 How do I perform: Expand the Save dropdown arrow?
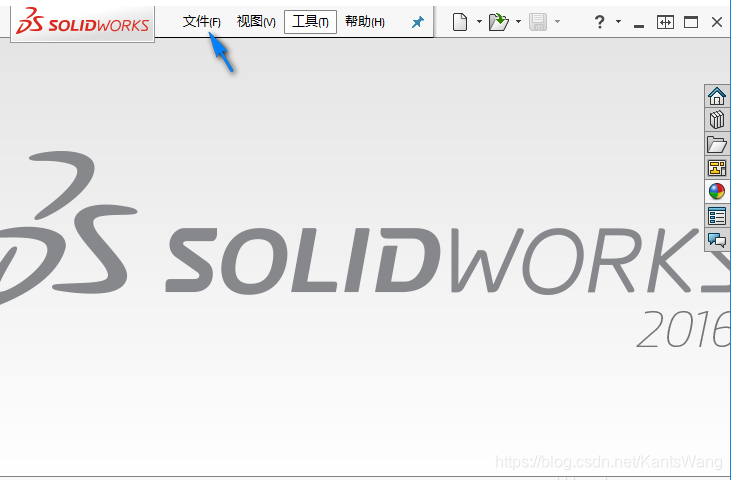557,21
